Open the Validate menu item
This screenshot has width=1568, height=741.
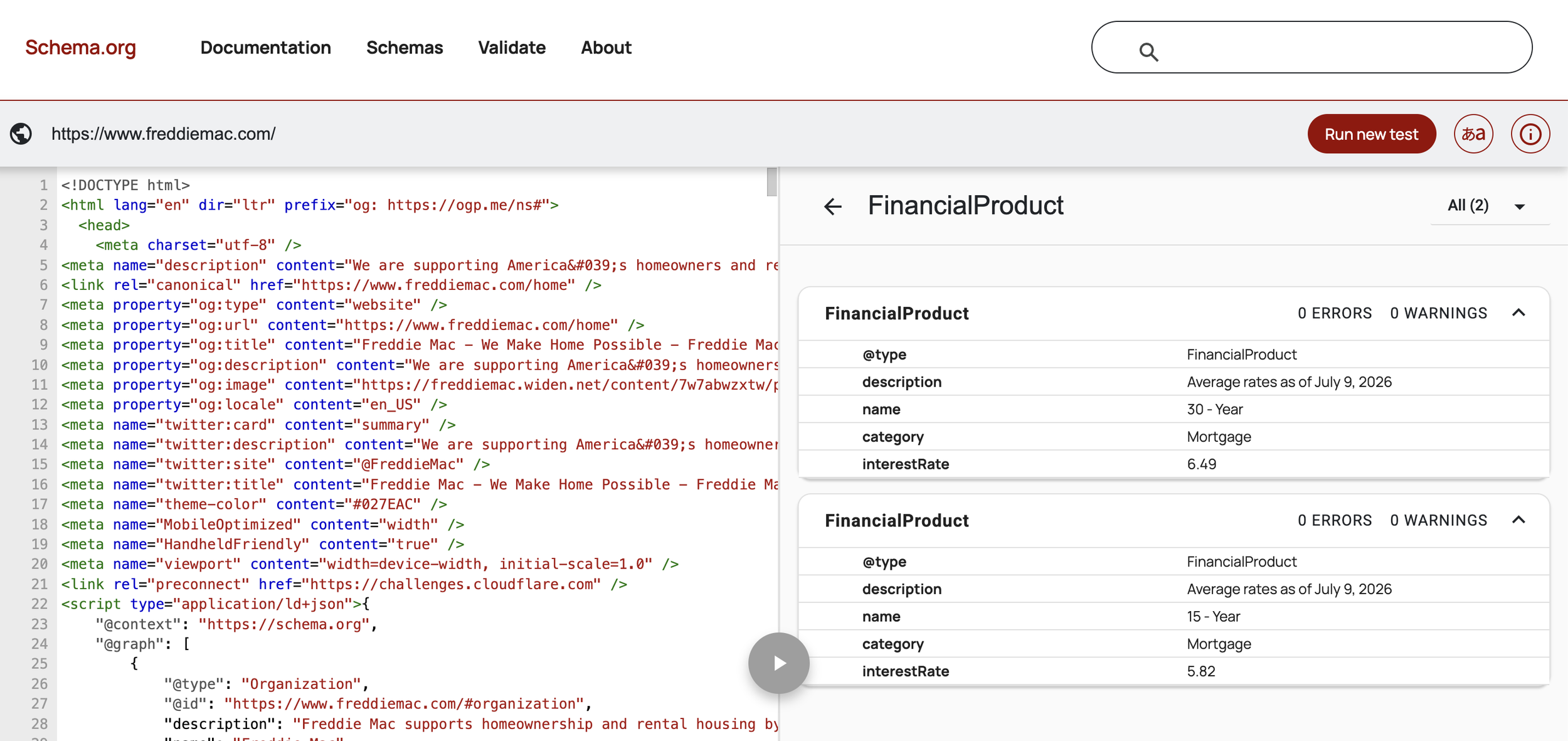[512, 48]
